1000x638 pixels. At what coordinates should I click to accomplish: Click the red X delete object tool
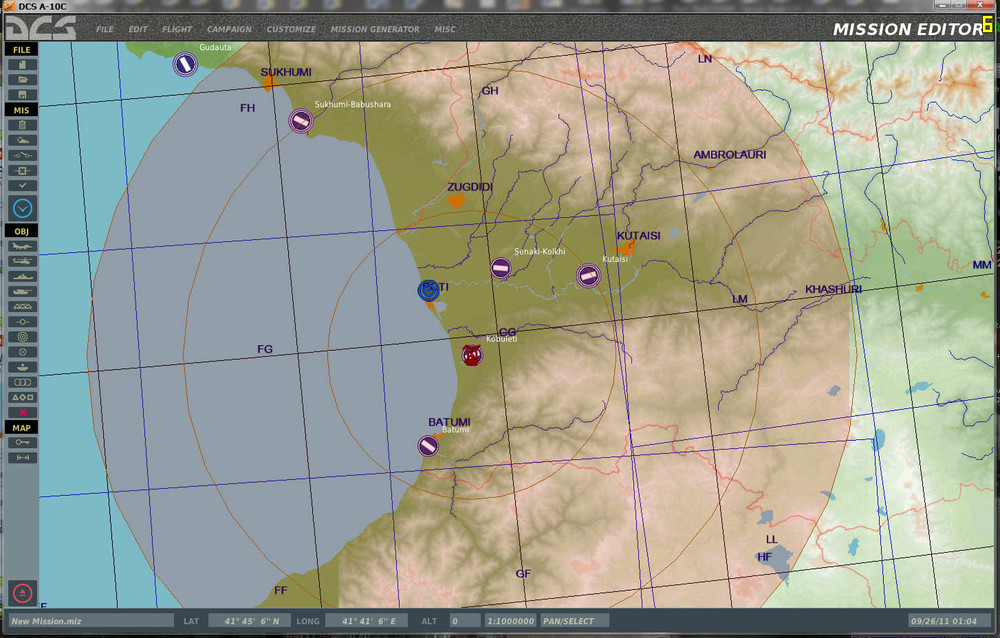pos(22,412)
